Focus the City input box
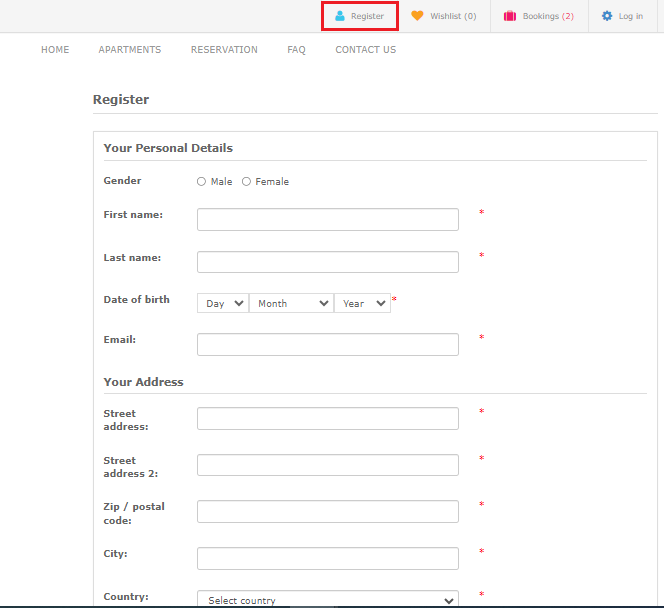Viewport: 664px width, 608px height. pyautogui.click(x=327, y=558)
